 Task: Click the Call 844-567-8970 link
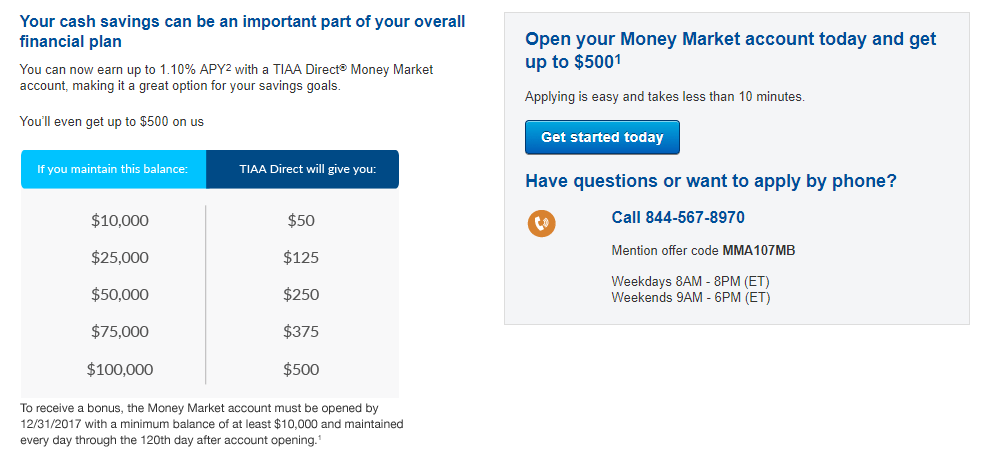point(678,218)
